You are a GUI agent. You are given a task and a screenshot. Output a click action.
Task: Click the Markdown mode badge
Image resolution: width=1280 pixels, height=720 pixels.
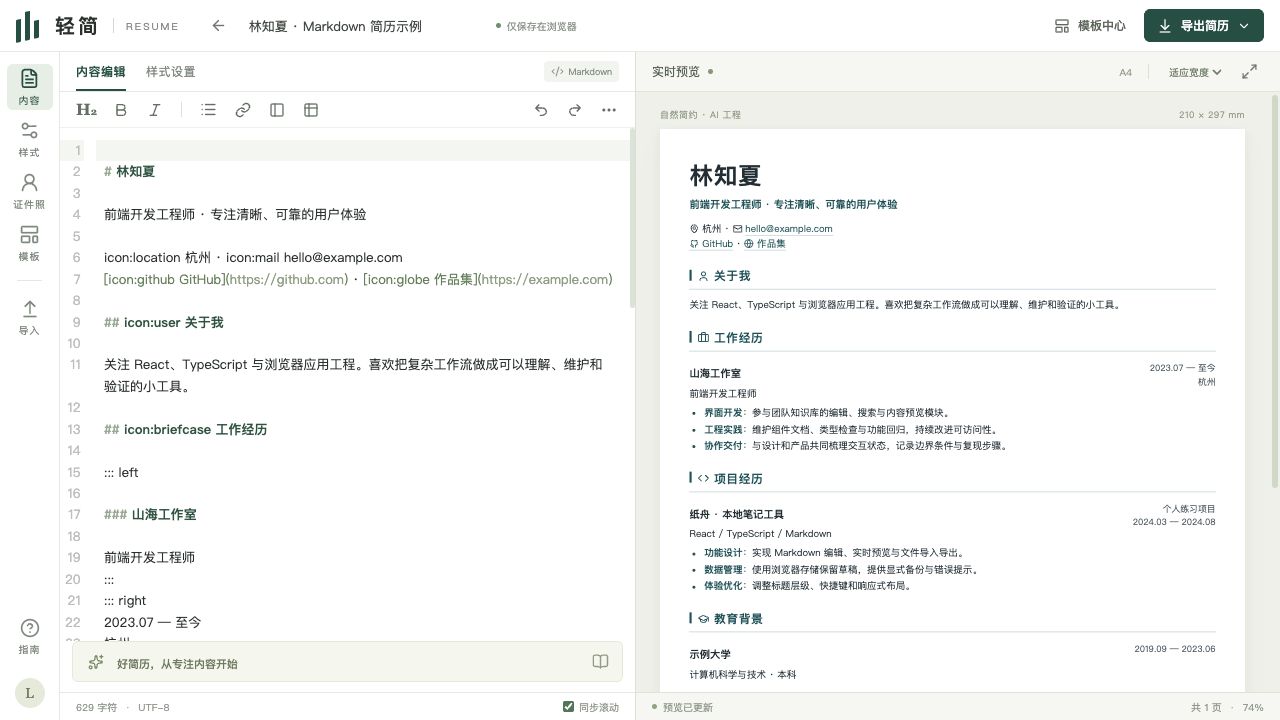coord(582,72)
